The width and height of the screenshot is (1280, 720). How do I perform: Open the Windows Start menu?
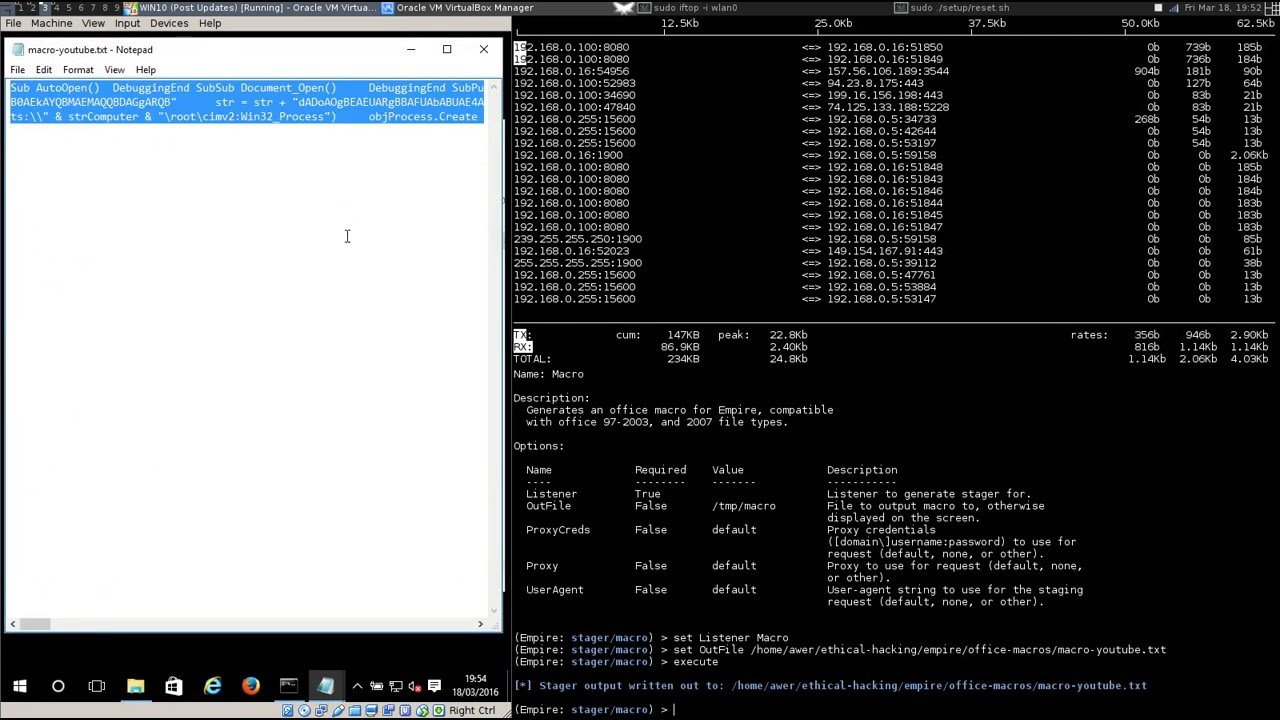tap(19, 686)
